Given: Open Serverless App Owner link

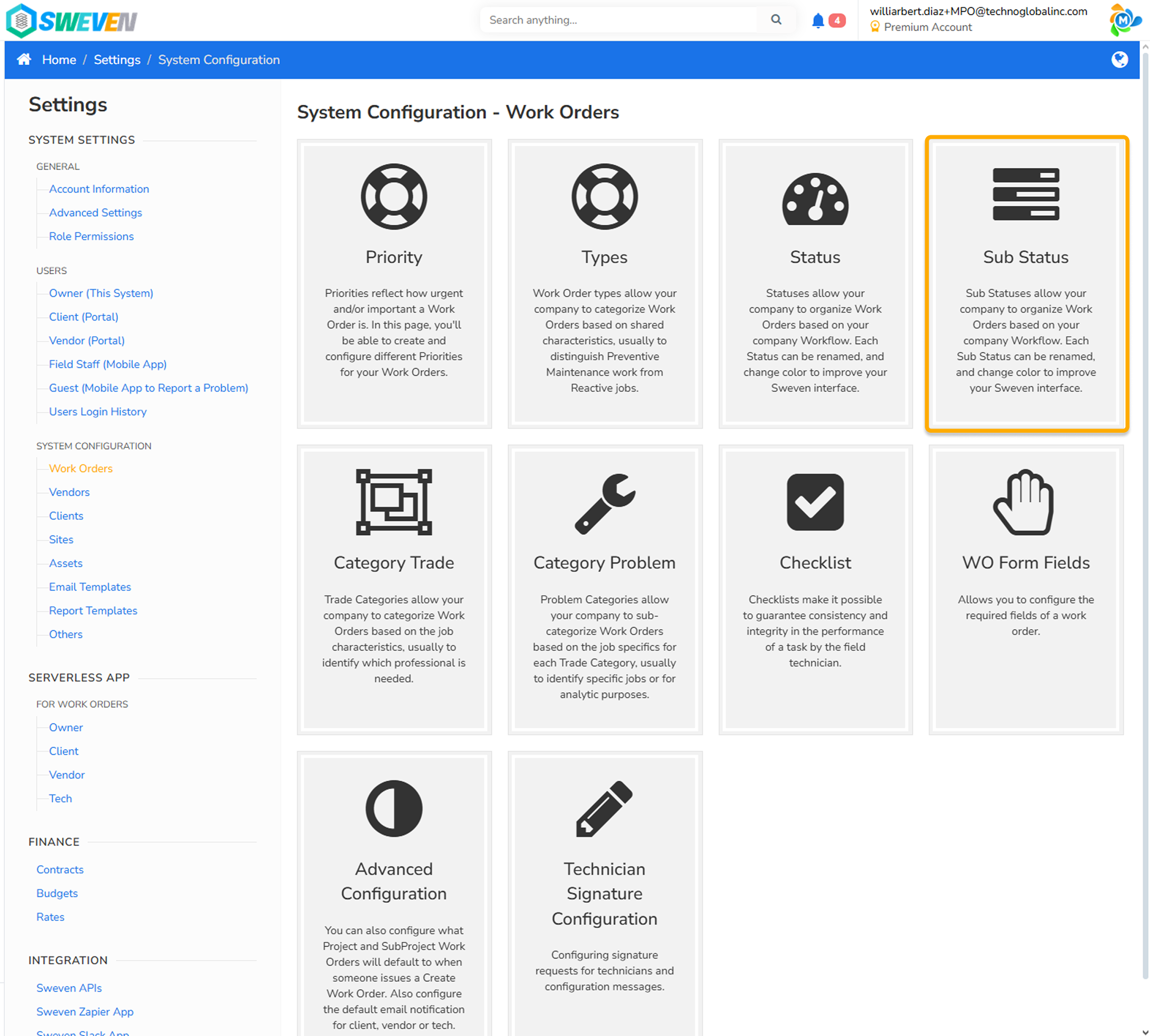Looking at the screenshot, I should point(66,728).
